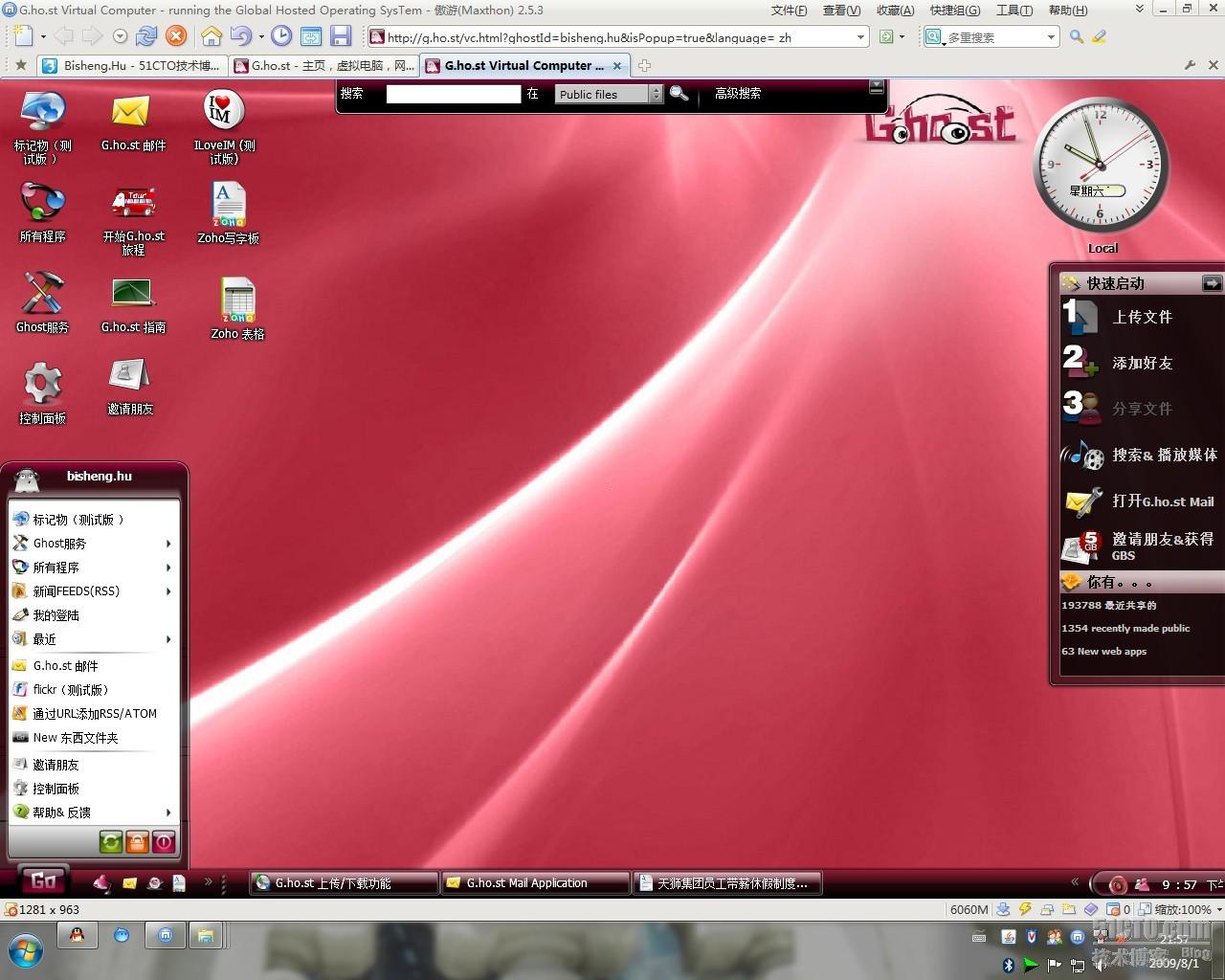Click Maxthon's browser home icon
1225x980 pixels.
pyautogui.click(x=212, y=36)
